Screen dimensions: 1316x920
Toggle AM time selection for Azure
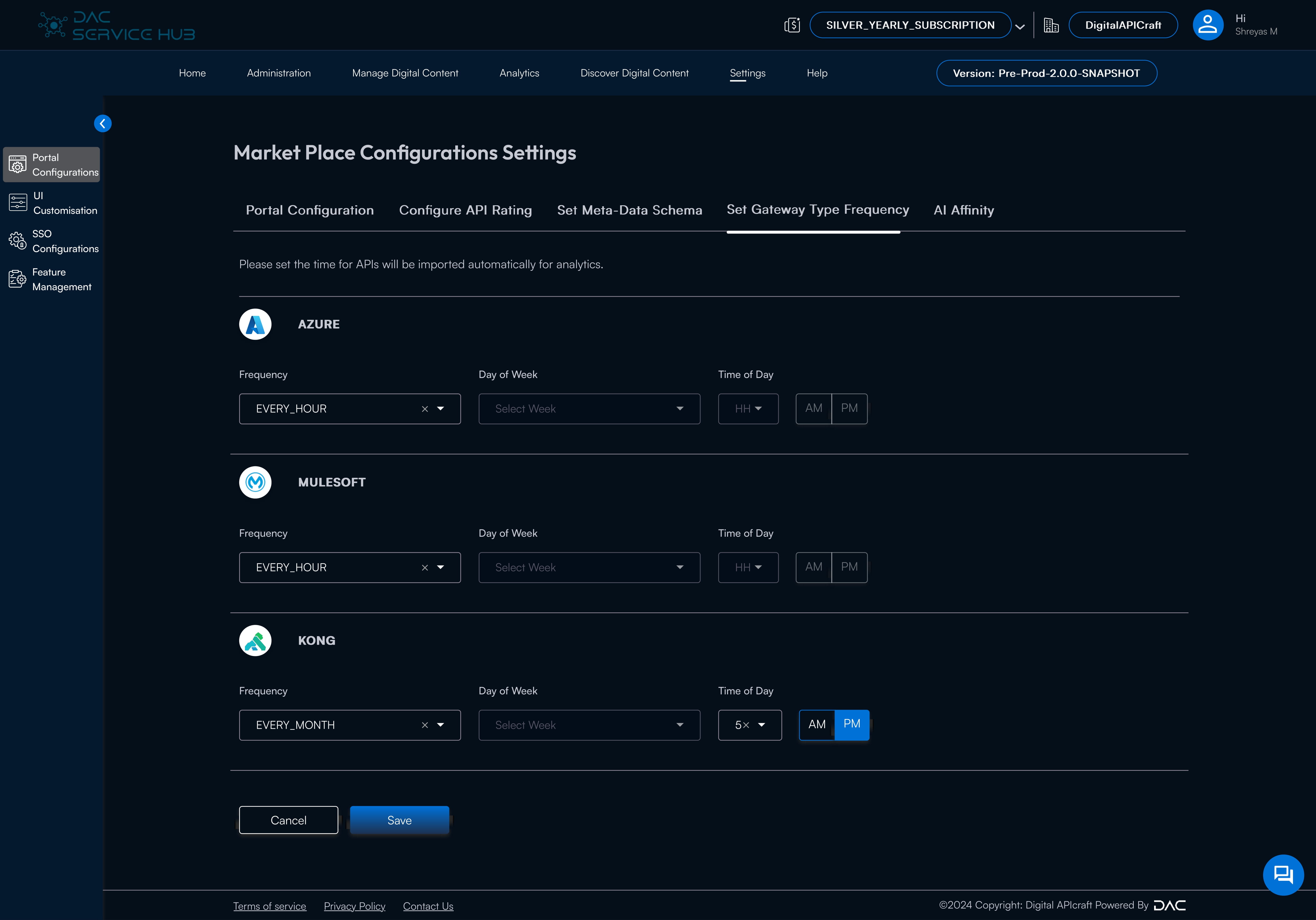(814, 408)
